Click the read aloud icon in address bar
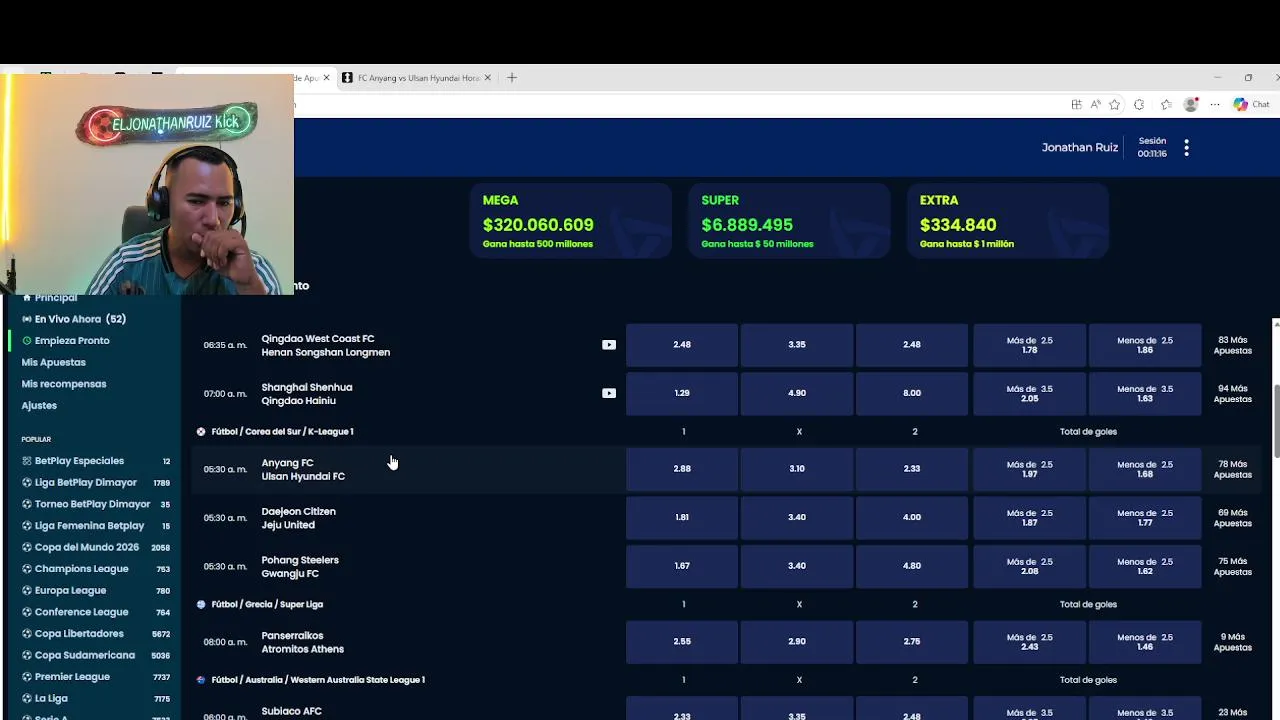The width and height of the screenshot is (1280, 720). coord(1096,105)
